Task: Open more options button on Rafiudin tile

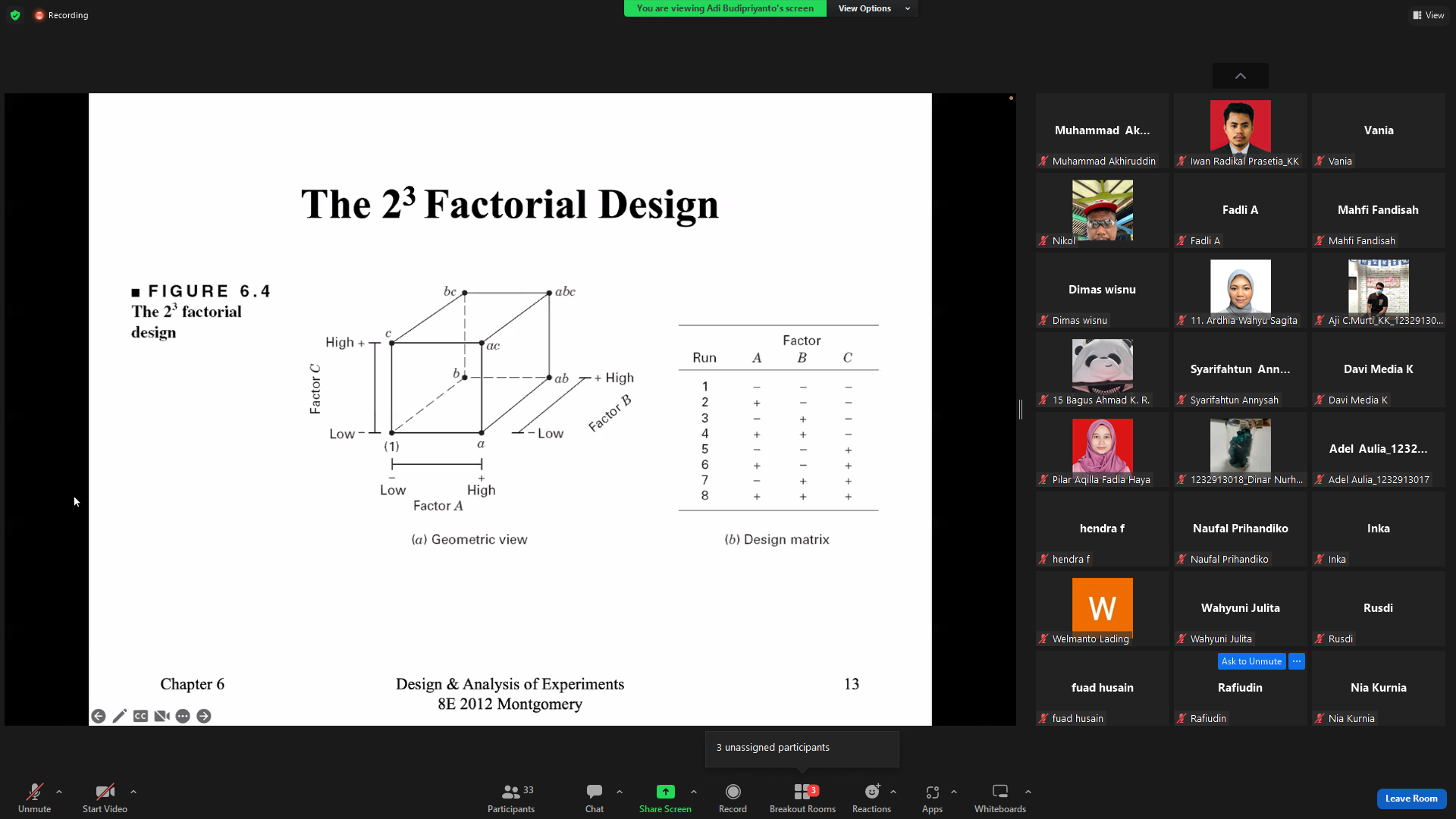Action: [x=1297, y=661]
